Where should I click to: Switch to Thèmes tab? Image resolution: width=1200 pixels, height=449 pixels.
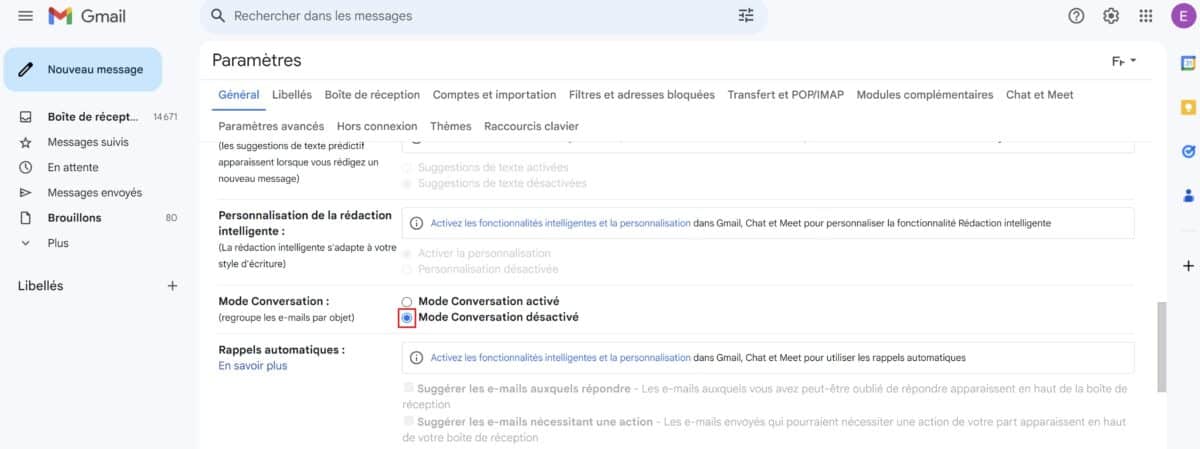coord(451,127)
